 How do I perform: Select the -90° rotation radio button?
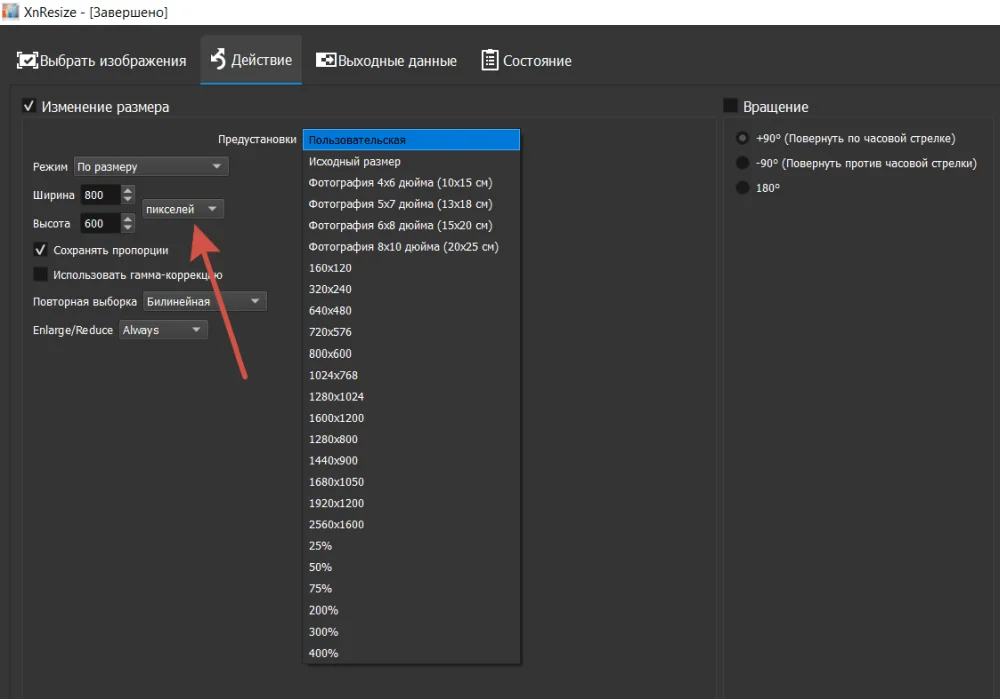click(x=742, y=163)
